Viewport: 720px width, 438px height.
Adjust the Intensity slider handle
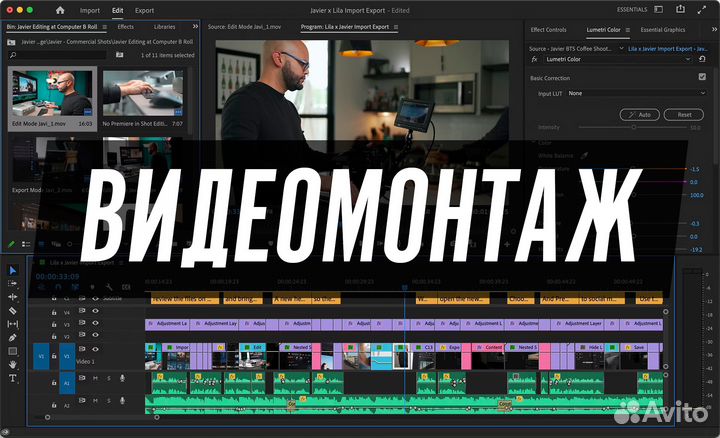pyautogui.click(x=634, y=127)
